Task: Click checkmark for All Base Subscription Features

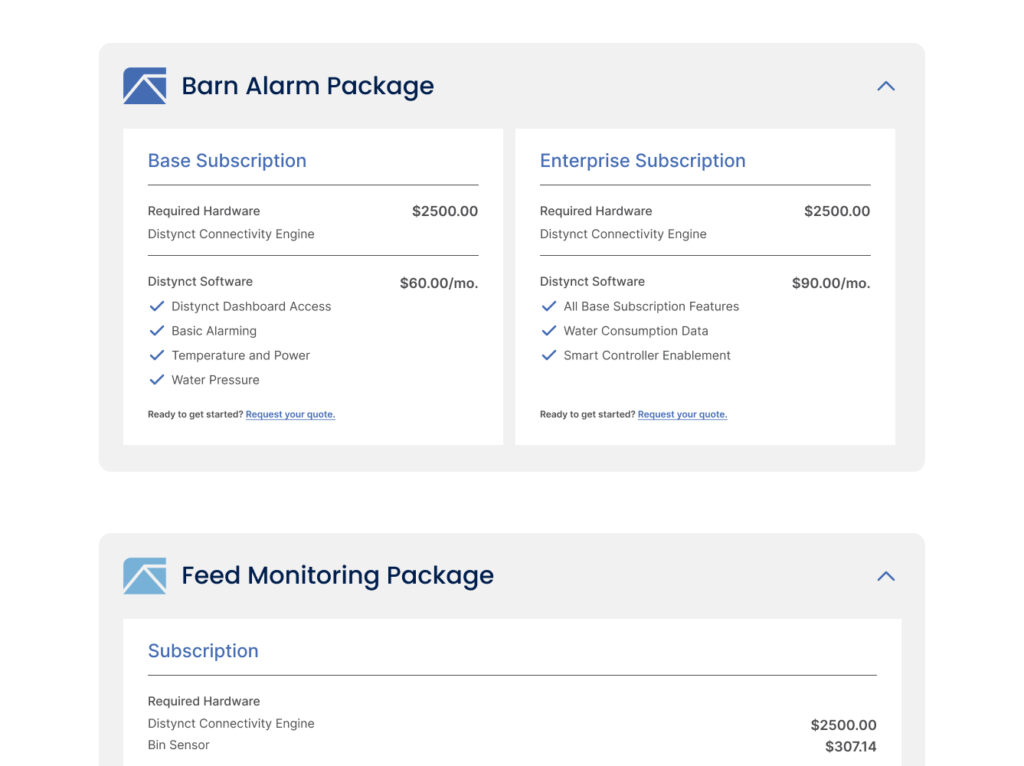Action: [x=548, y=307]
